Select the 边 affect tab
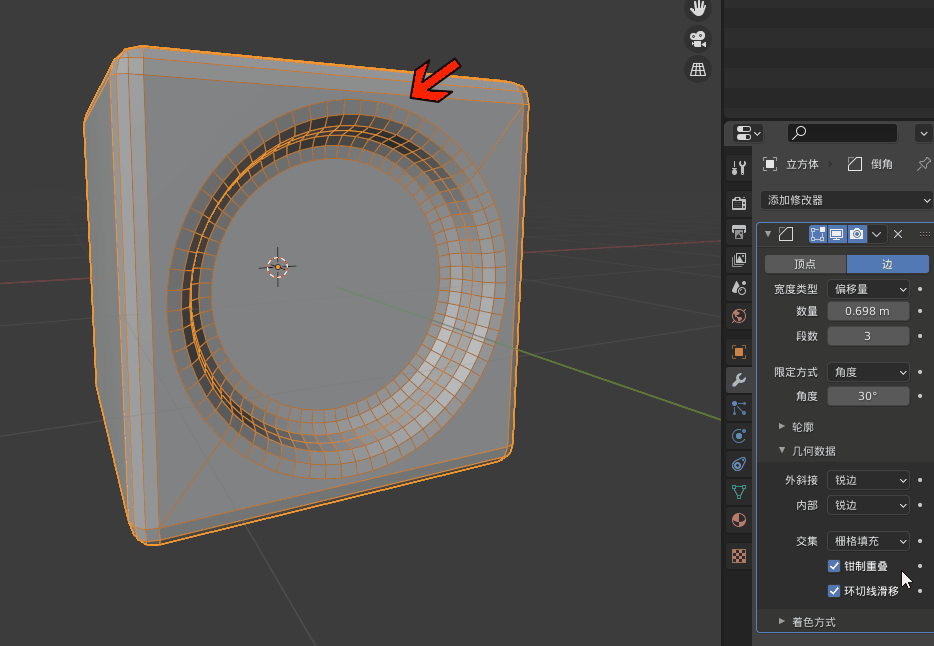Screen dimensions: 934x646 [888, 264]
